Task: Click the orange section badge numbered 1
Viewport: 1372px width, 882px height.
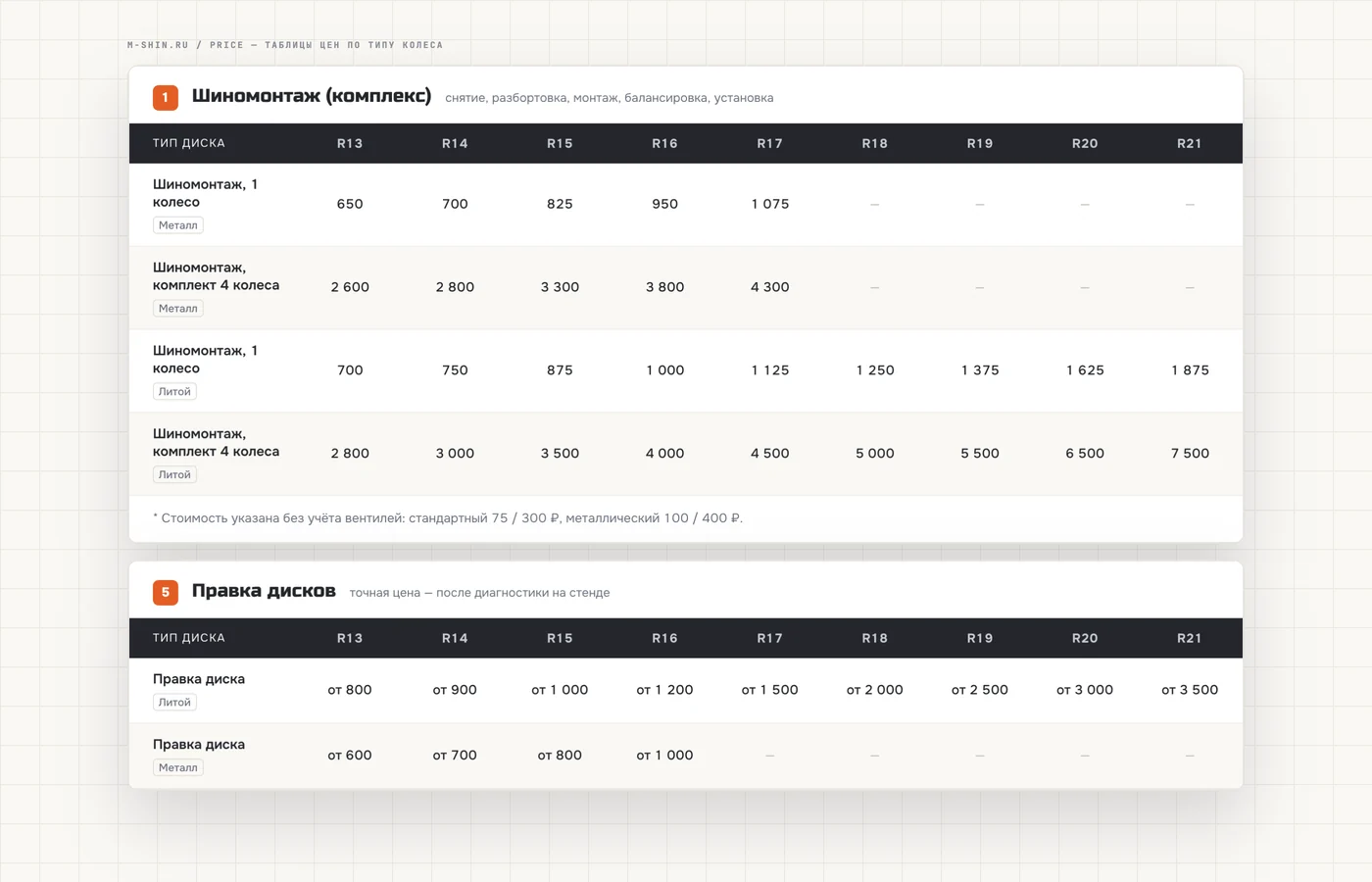Action: [x=165, y=97]
